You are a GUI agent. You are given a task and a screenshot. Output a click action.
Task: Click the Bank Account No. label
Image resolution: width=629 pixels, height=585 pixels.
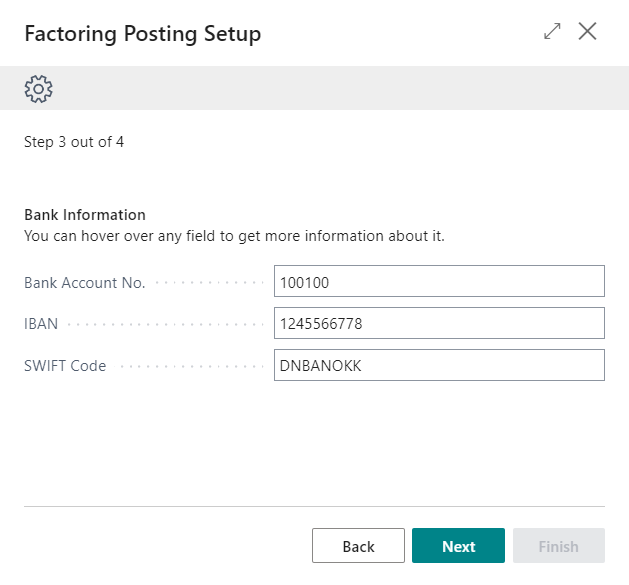84,283
